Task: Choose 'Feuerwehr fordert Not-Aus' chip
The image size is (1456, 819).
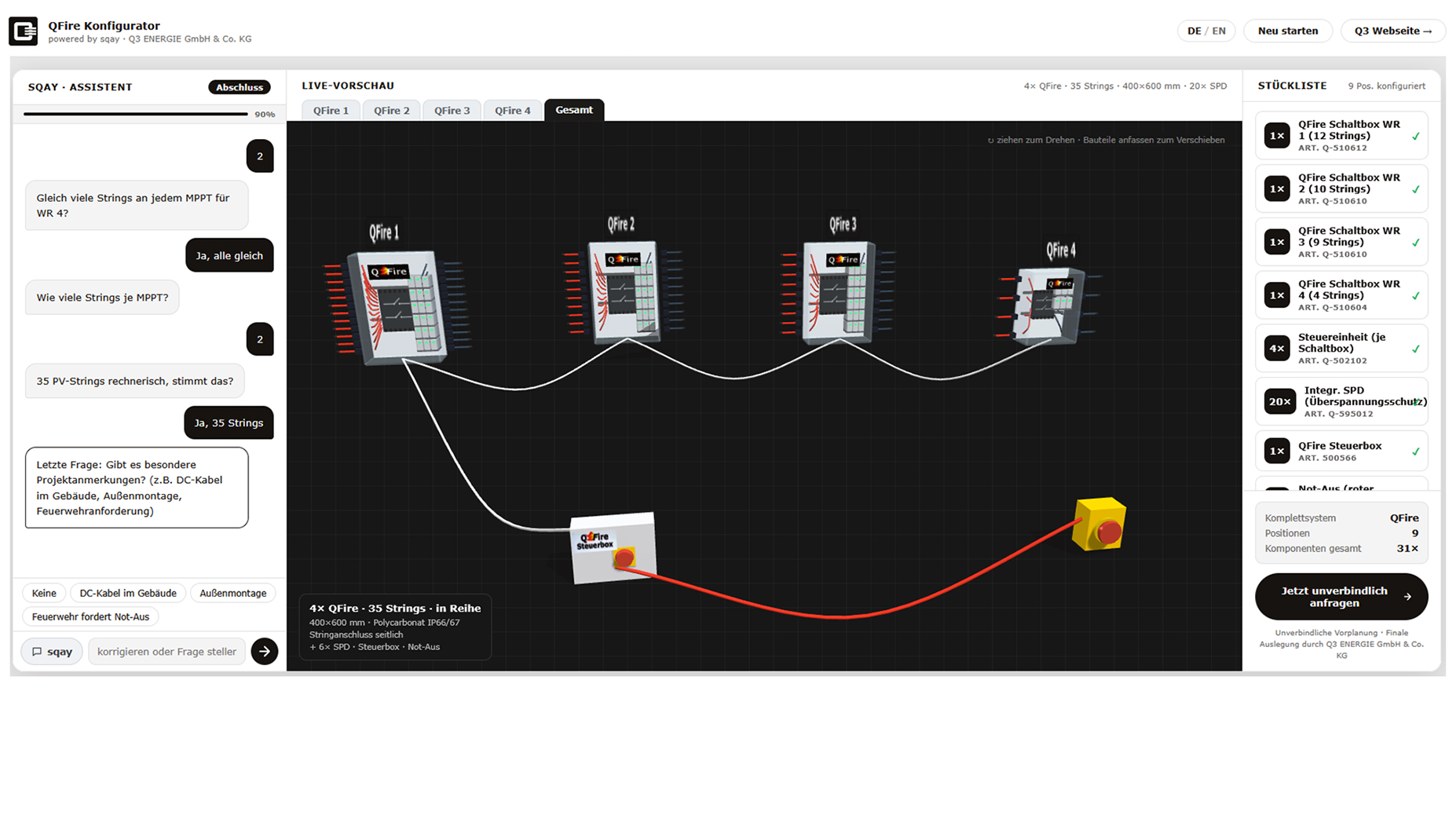Action: tap(90, 616)
